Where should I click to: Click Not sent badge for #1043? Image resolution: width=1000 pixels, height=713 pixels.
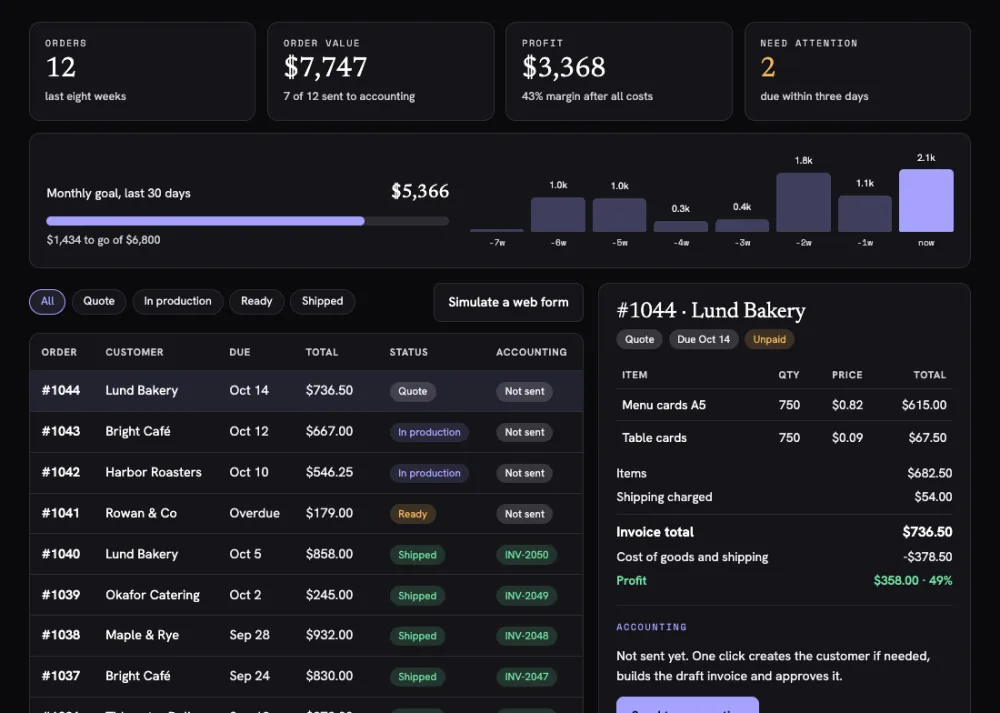524,432
